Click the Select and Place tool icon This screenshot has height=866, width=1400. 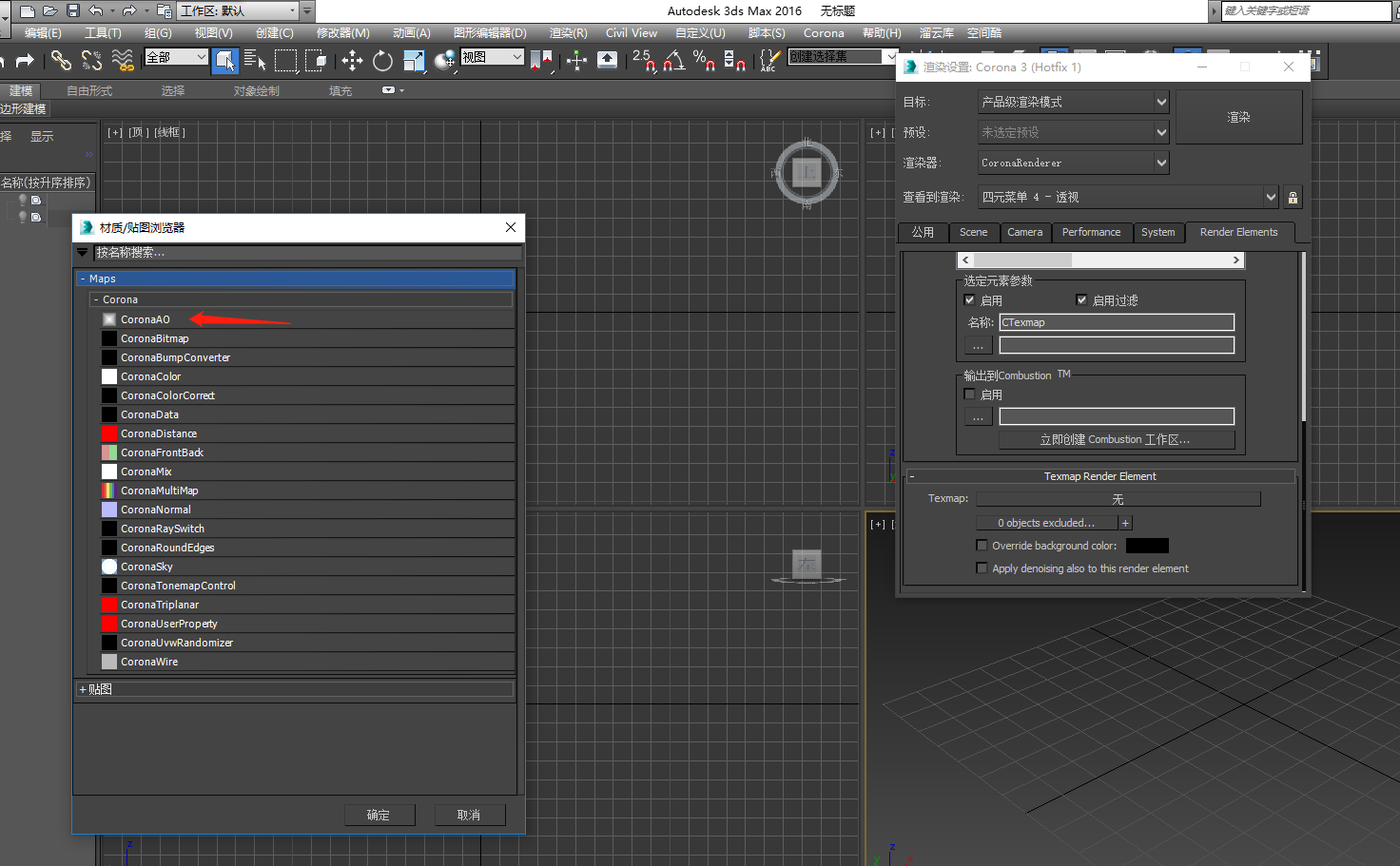pos(444,61)
